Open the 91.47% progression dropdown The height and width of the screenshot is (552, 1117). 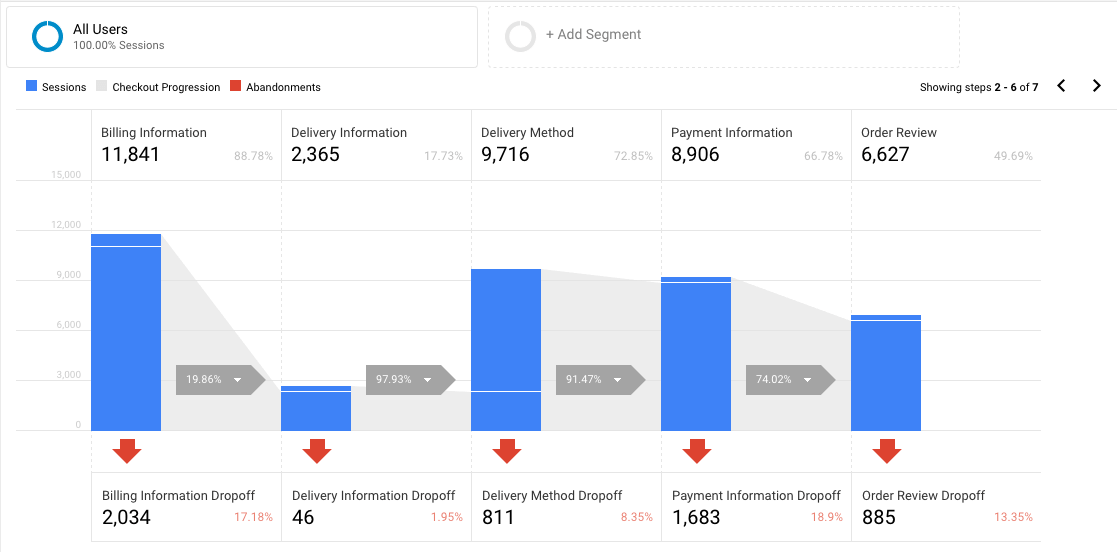tap(601, 380)
